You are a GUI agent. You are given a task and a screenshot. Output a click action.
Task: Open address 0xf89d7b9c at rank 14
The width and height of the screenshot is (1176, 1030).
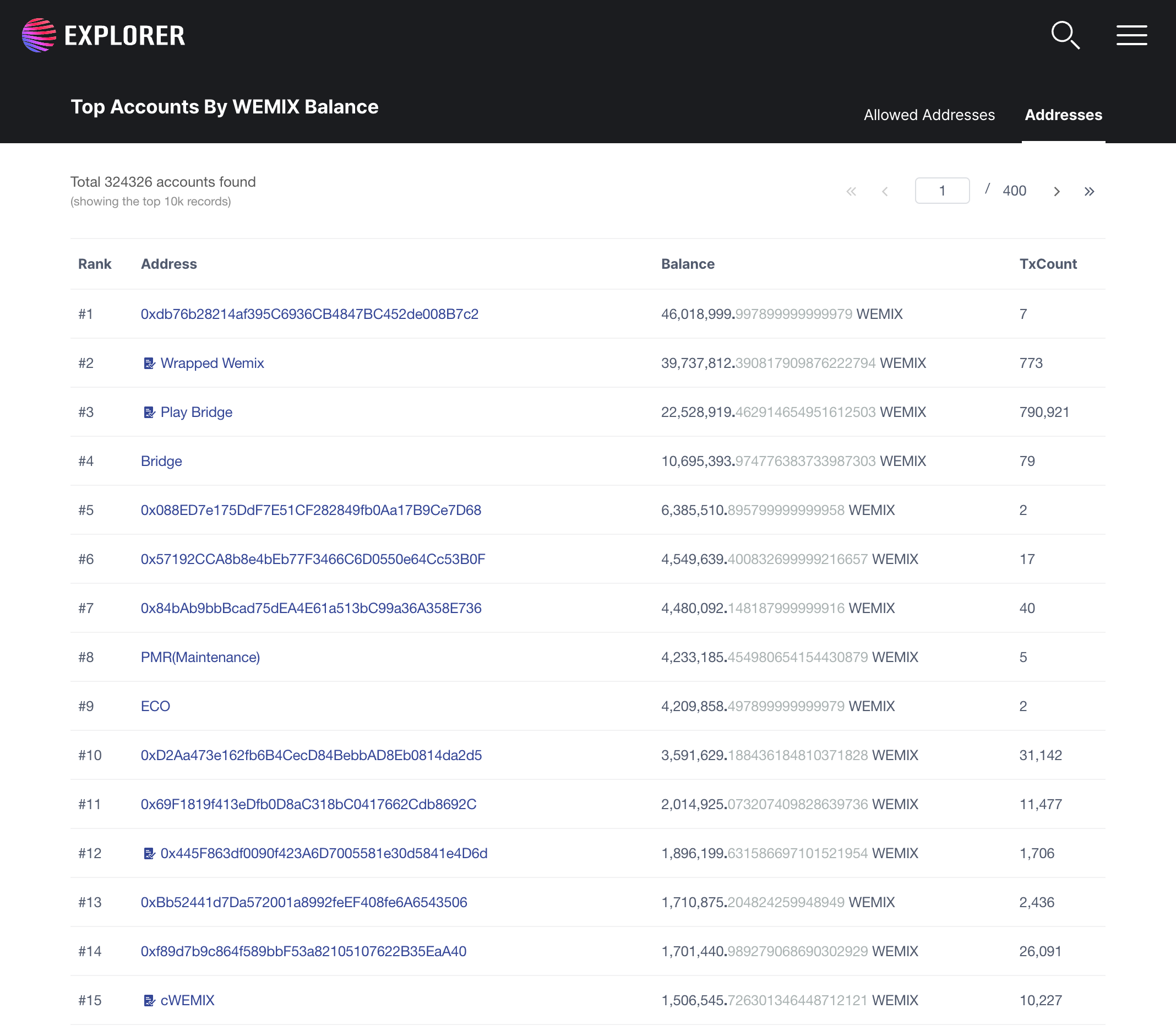point(303,951)
